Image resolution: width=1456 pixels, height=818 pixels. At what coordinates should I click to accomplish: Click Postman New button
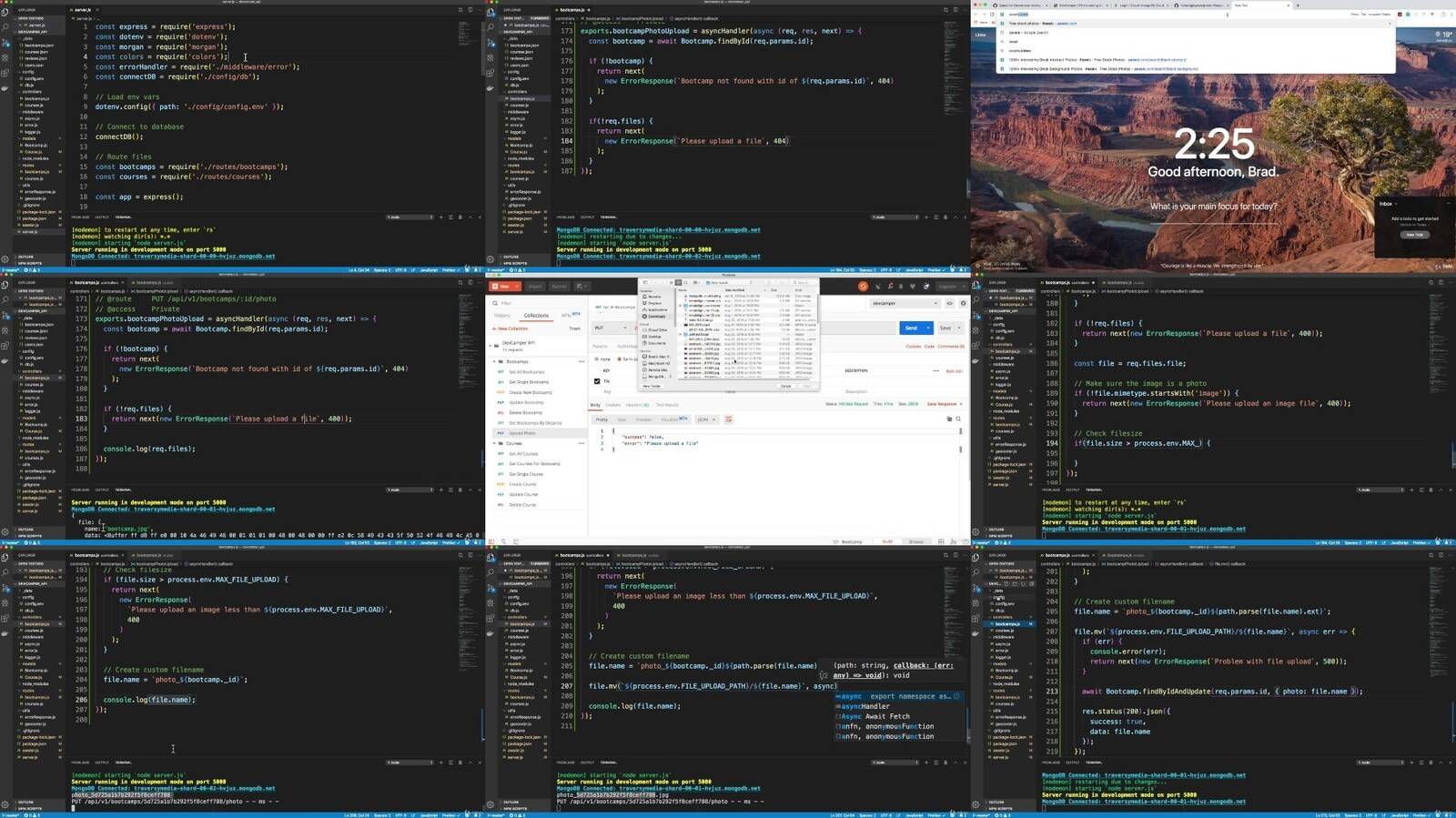(504, 287)
